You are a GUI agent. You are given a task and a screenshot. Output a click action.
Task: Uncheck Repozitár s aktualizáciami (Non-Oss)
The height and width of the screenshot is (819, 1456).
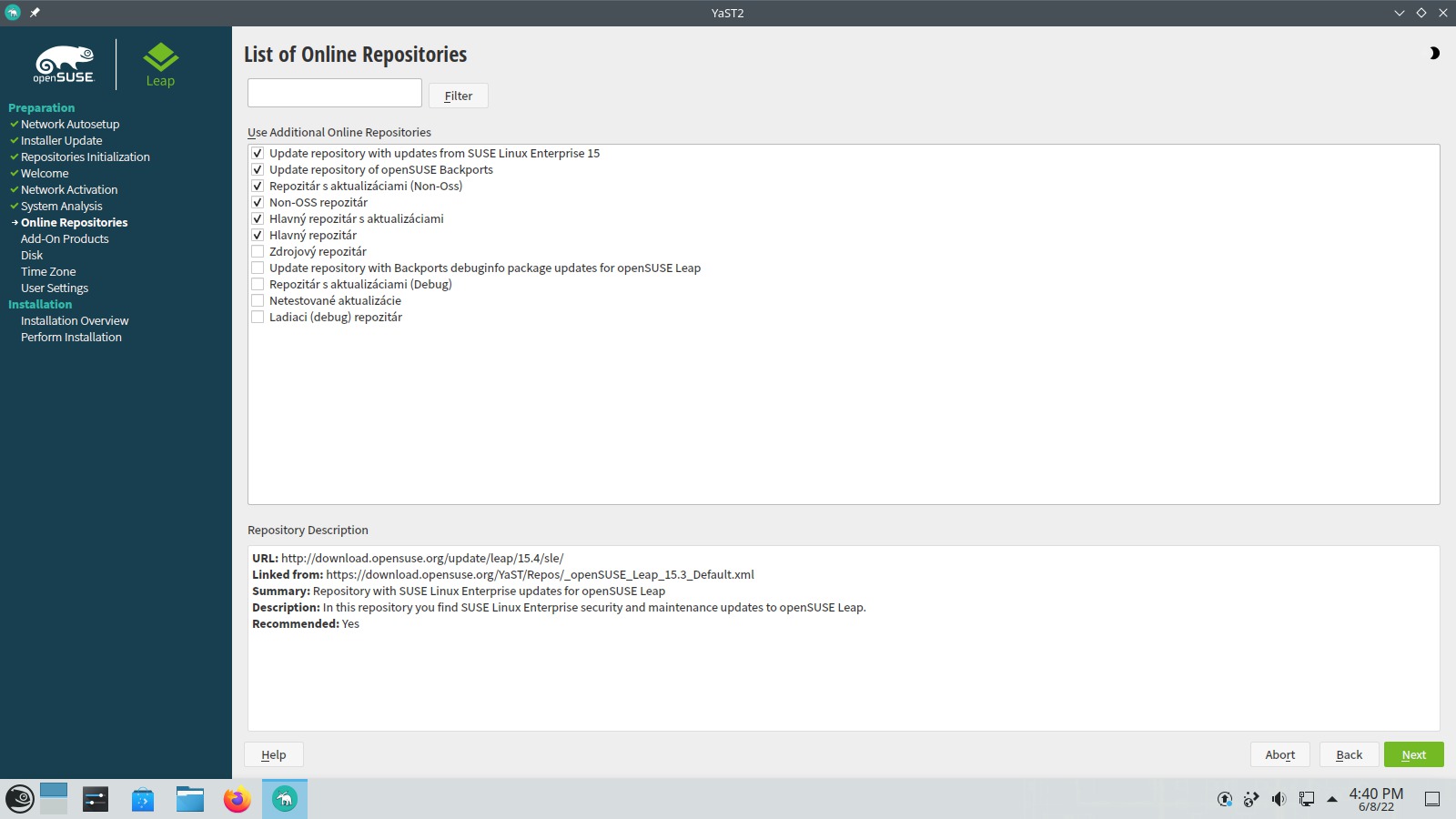[x=258, y=186]
